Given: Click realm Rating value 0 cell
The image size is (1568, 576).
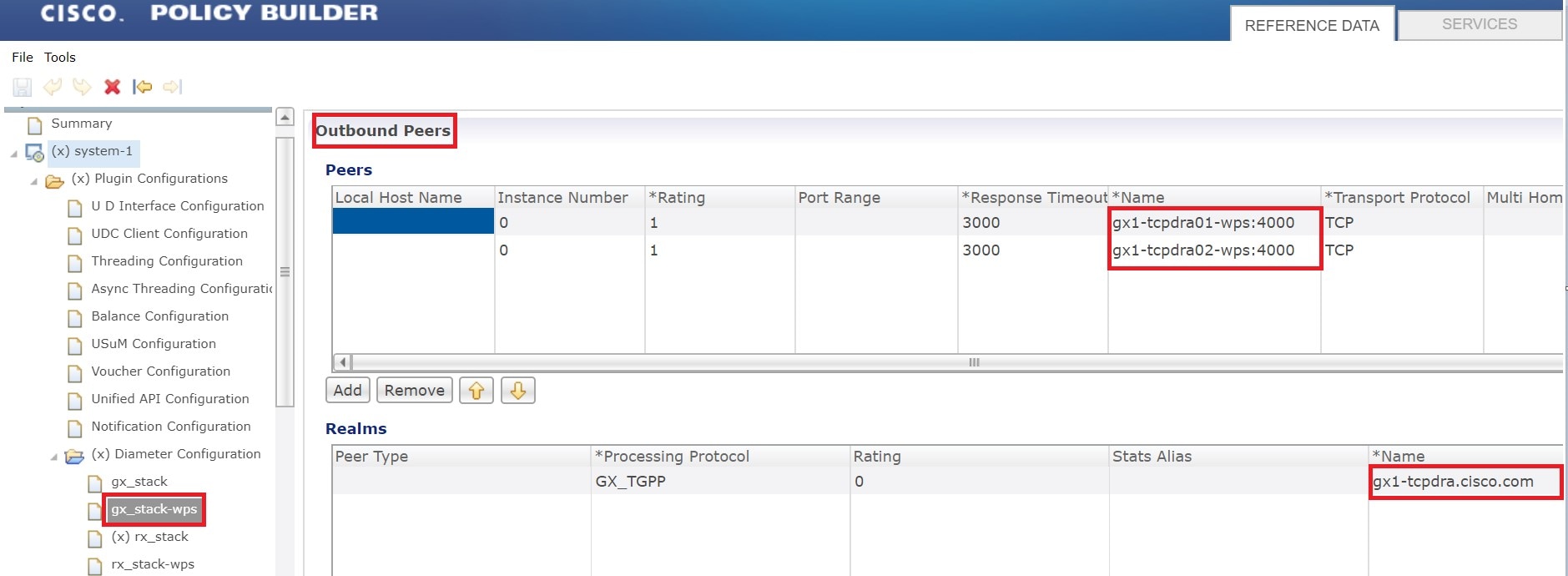Looking at the screenshot, I should [x=979, y=482].
